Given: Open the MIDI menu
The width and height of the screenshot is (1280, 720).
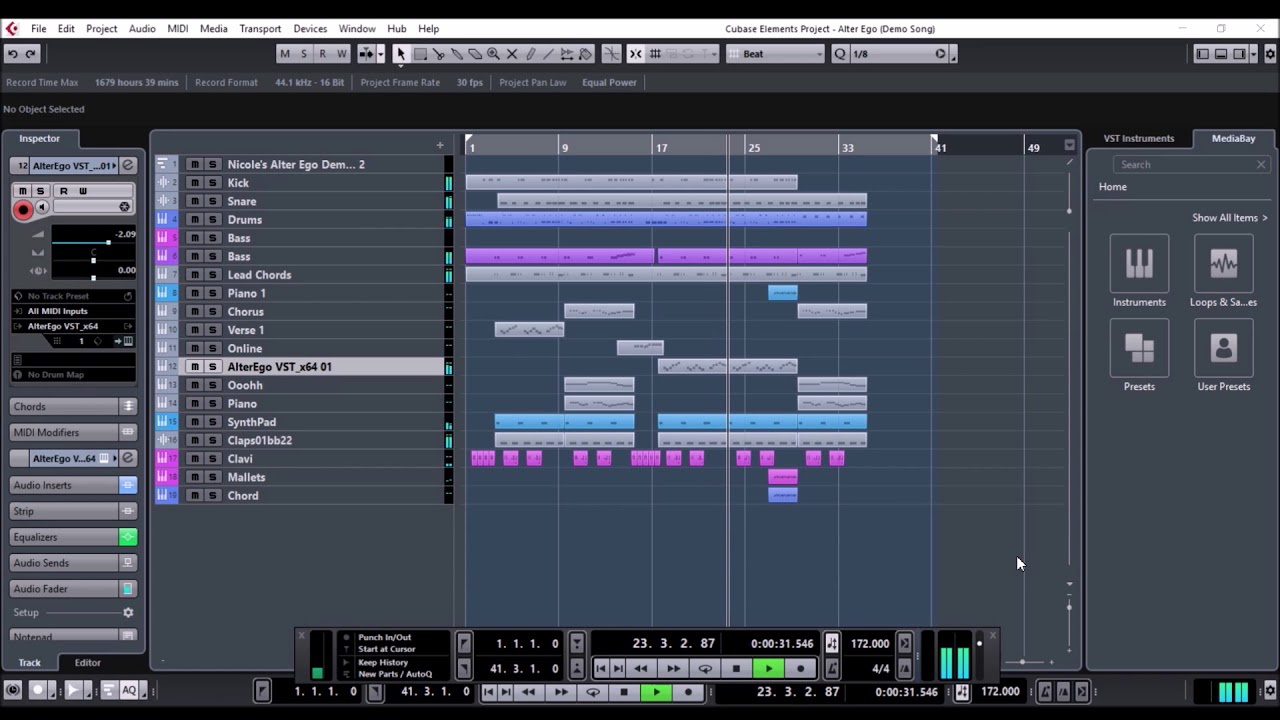Looking at the screenshot, I should [x=178, y=29].
